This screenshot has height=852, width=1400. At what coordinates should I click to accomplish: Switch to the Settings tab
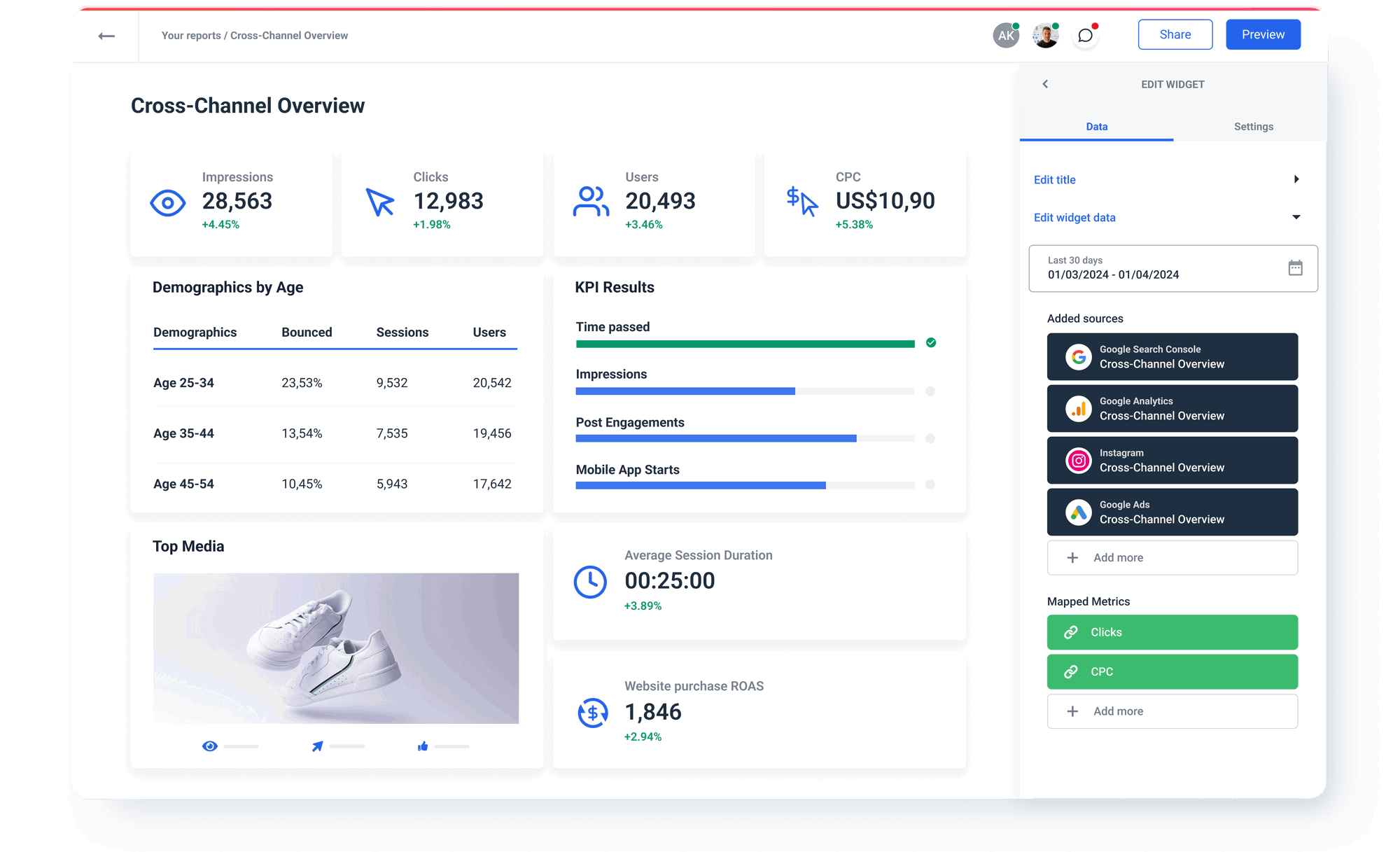pos(1253,127)
